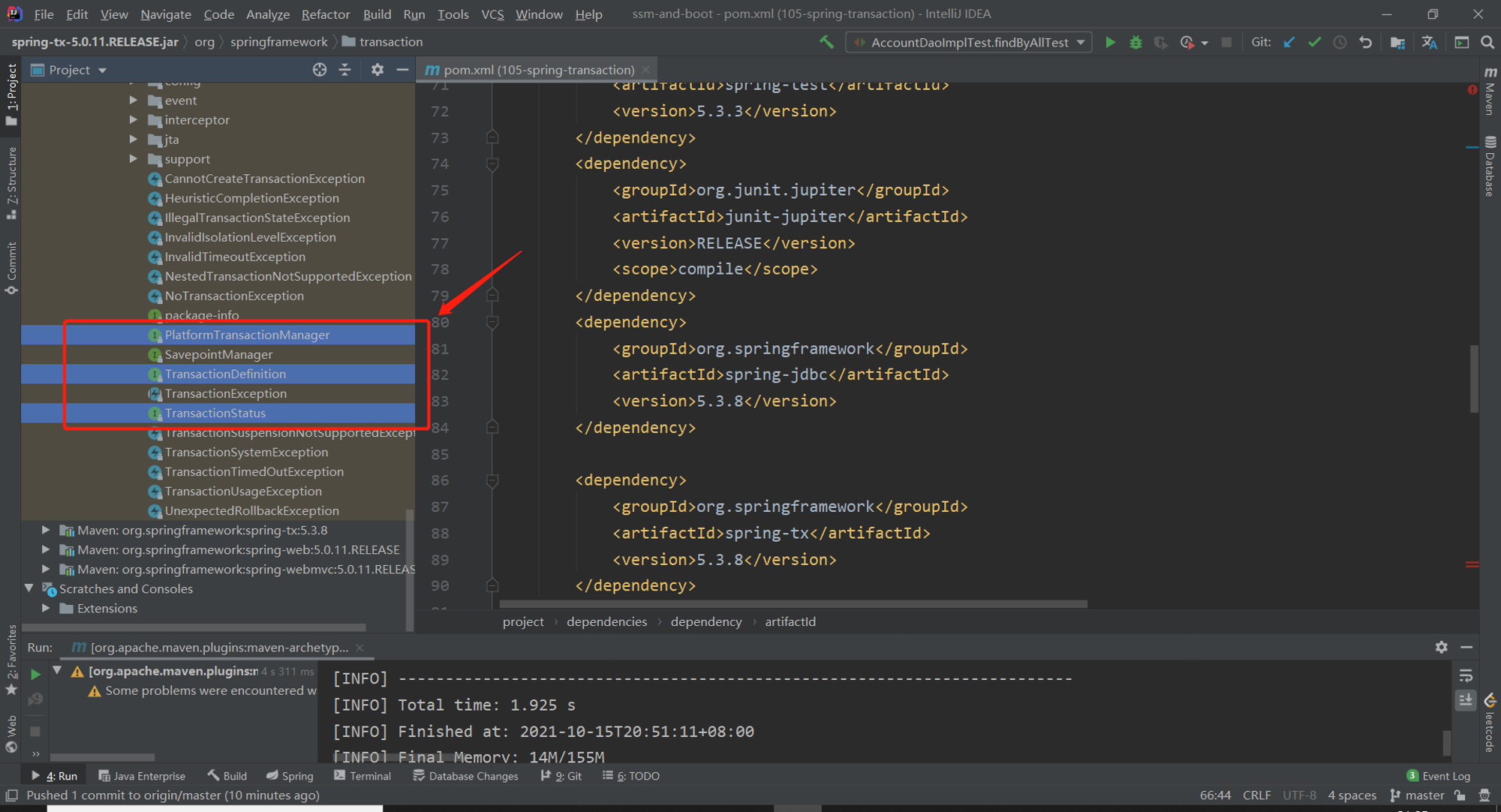This screenshot has width=1501, height=812.
Task: Expand the interceptor package folder
Action: (x=133, y=119)
